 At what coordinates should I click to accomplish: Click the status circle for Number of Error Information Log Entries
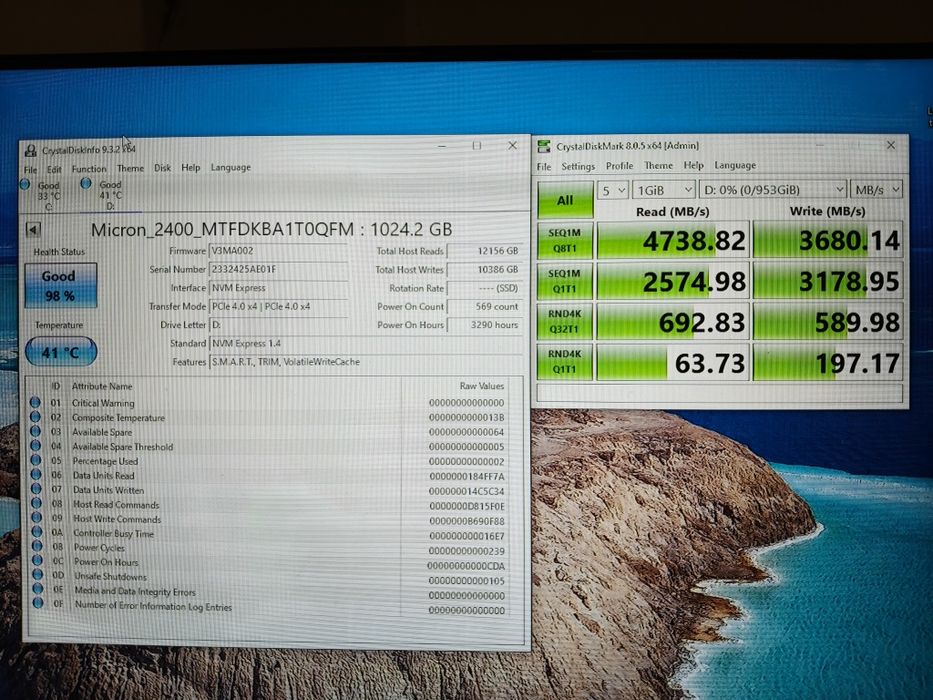click(38, 603)
